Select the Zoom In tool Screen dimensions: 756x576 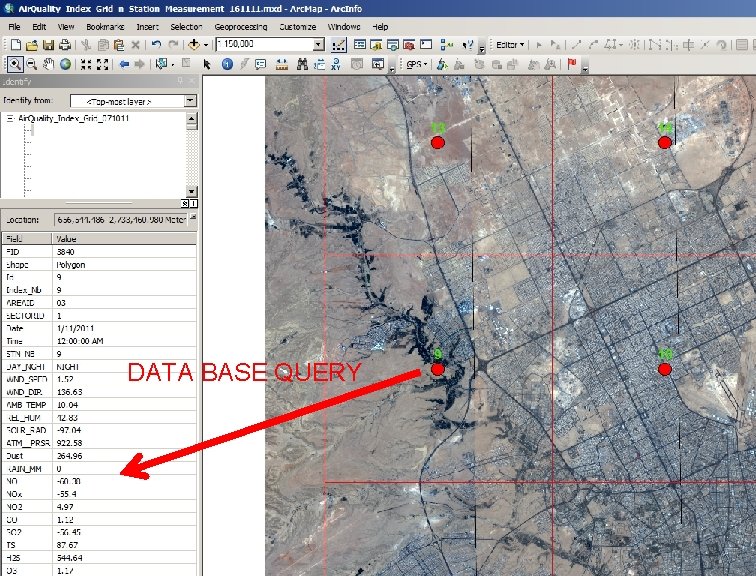[x=15, y=64]
